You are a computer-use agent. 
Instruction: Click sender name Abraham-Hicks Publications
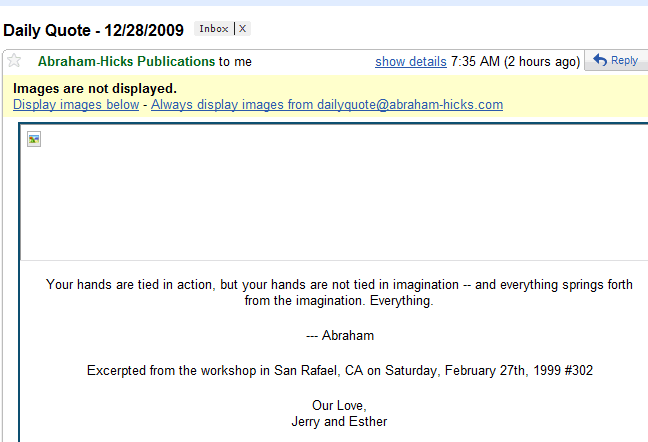pyautogui.click(x=126, y=62)
